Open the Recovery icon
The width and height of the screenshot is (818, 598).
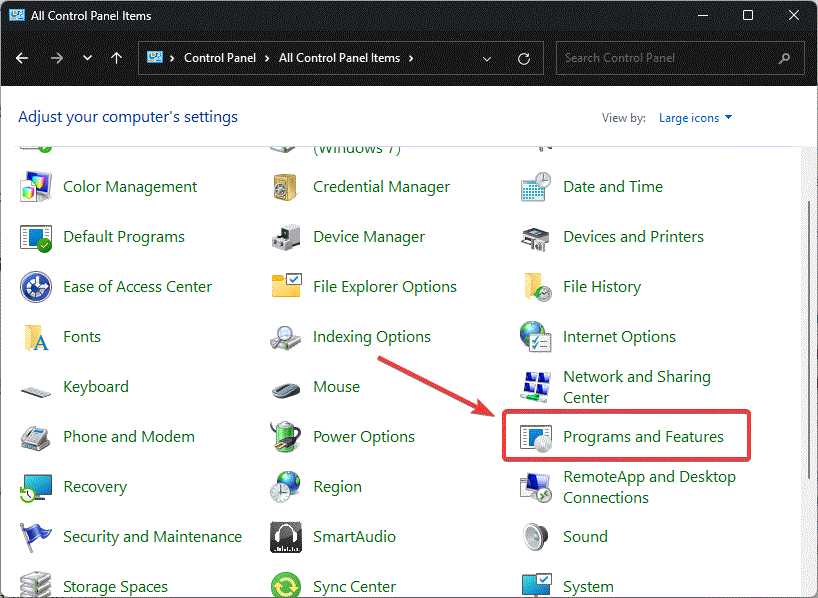(x=35, y=487)
